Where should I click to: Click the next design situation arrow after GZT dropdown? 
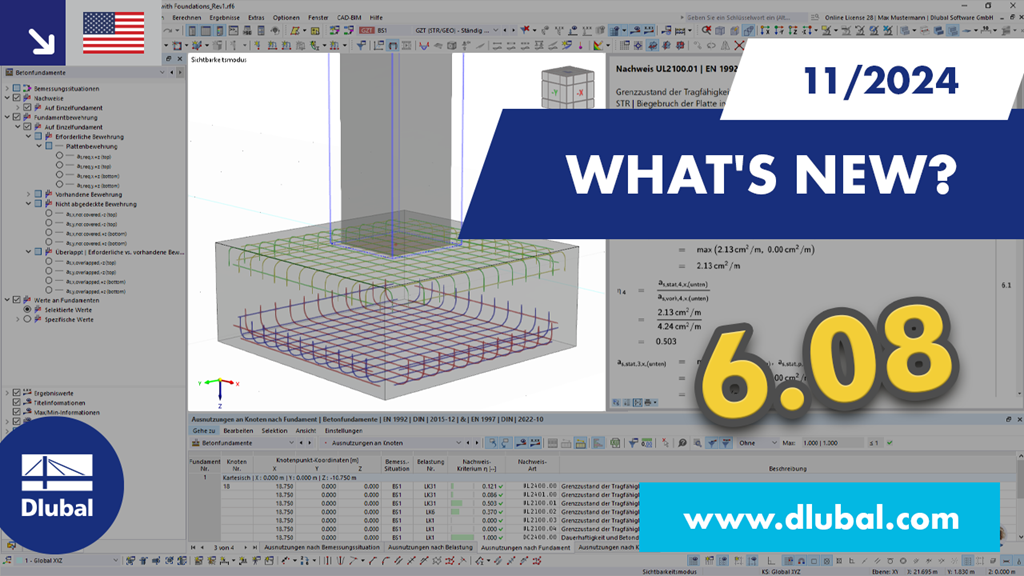coord(513,30)
